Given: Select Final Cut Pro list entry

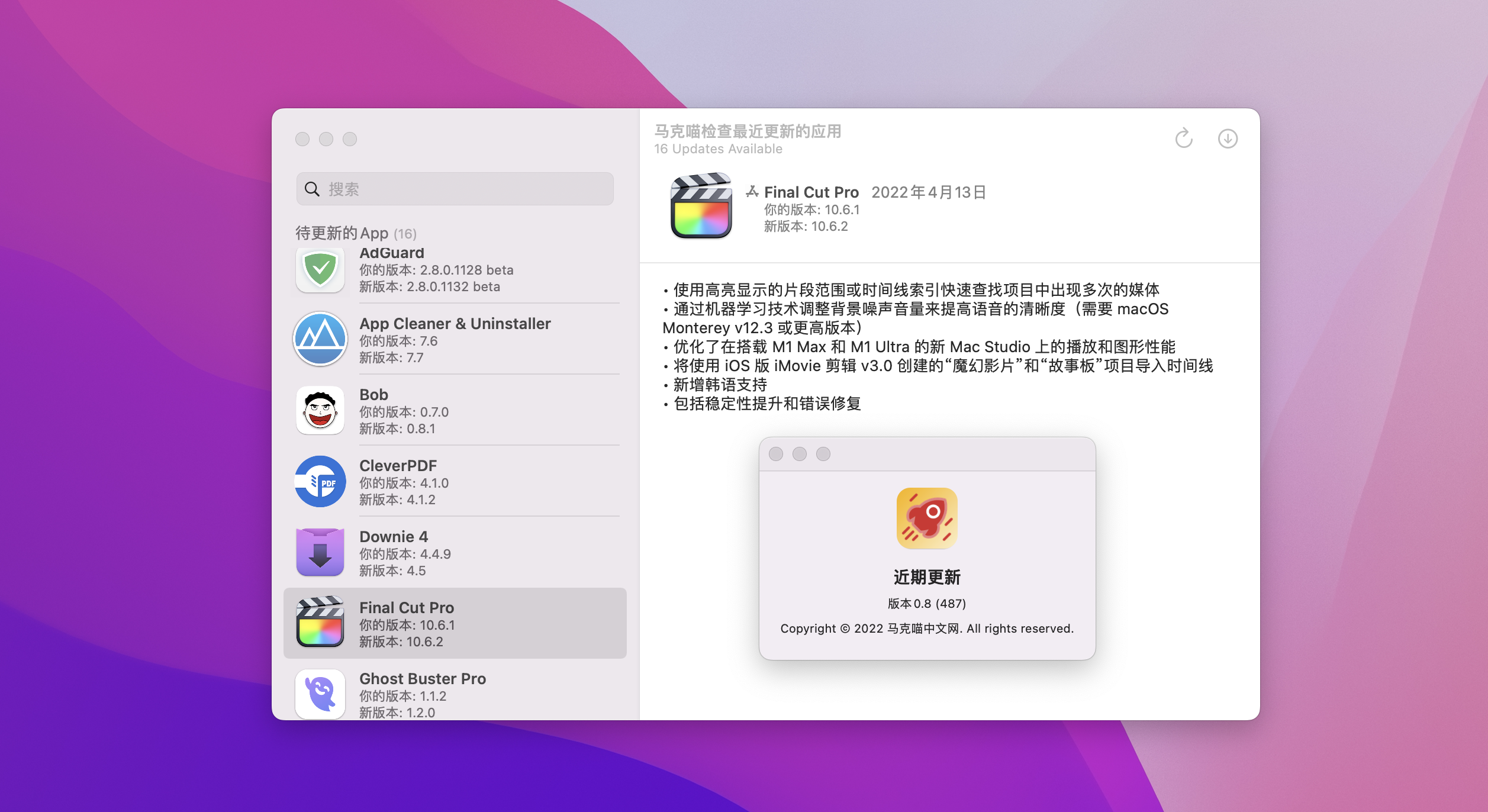Looking at the screenshot, I should 455,623.
